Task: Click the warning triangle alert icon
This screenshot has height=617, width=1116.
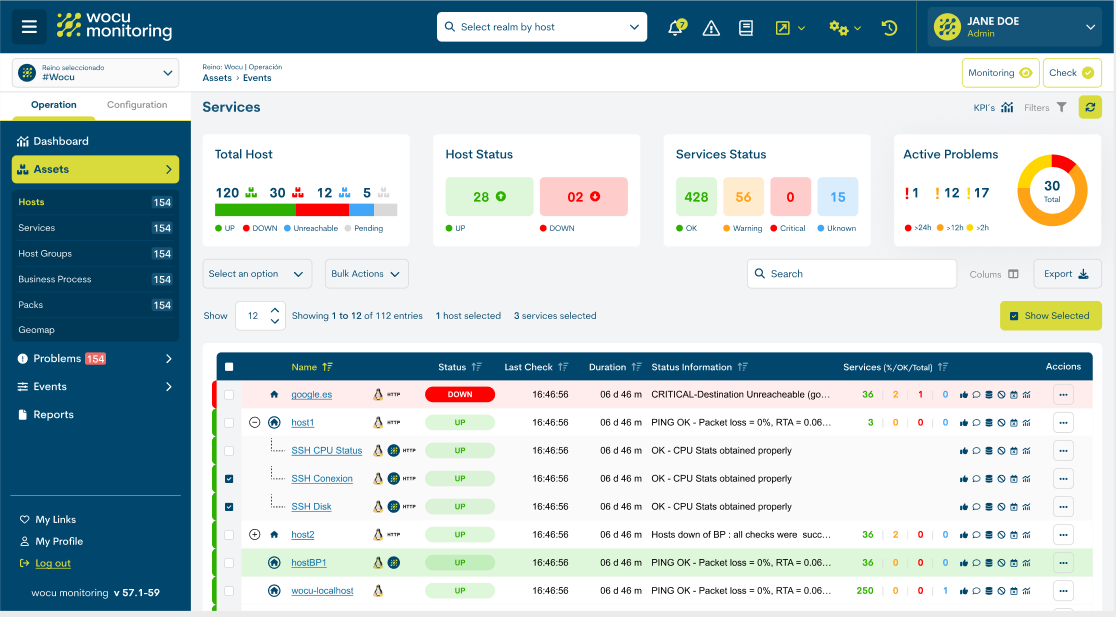Action: (711, 28)
